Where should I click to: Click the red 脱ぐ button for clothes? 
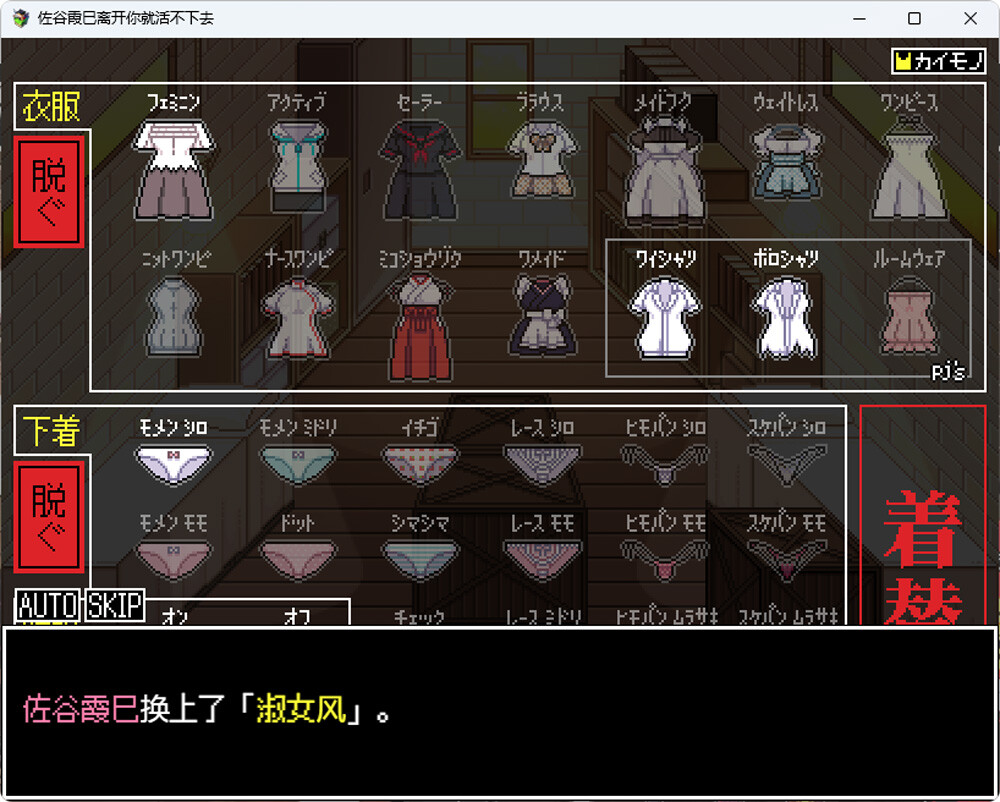pos(49,192)
